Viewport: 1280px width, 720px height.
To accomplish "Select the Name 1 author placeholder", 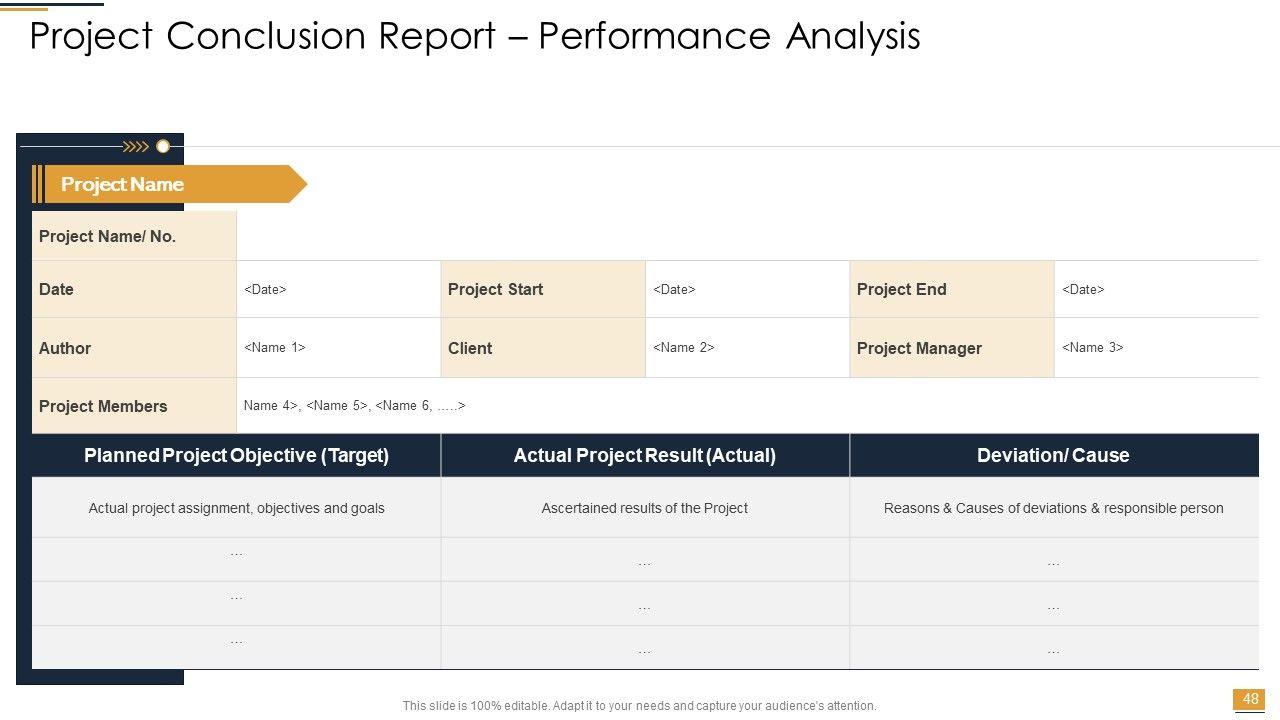I will [x=274, y=348].
